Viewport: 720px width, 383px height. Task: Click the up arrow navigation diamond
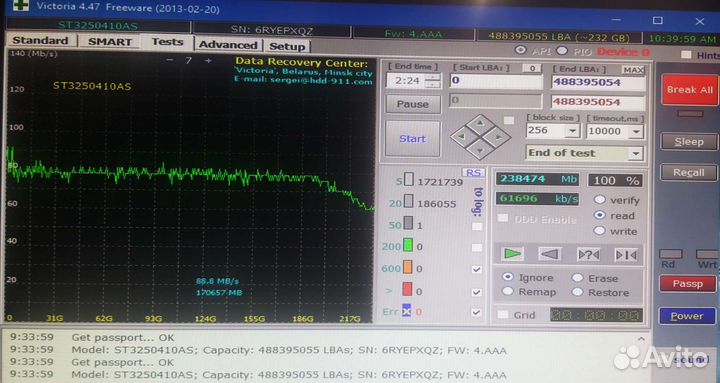480,124
